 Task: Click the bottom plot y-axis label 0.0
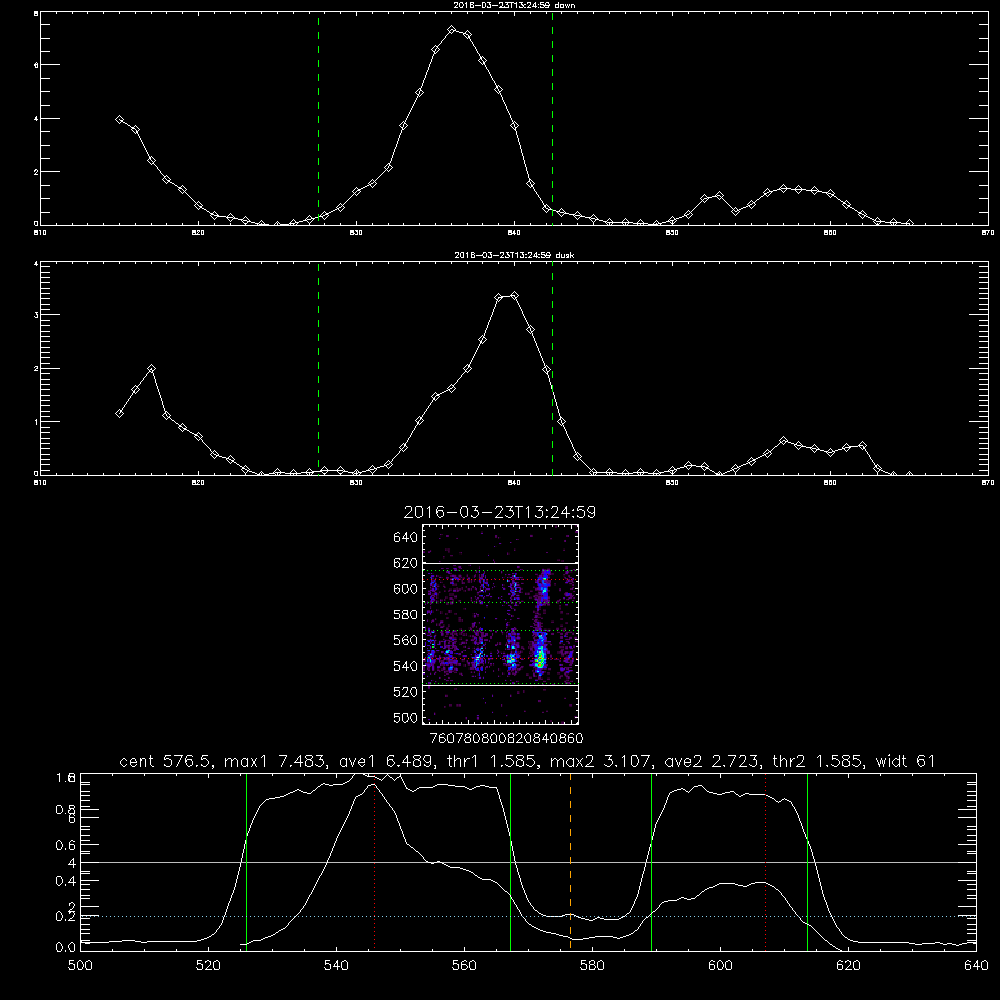click(x=66, y=947)
